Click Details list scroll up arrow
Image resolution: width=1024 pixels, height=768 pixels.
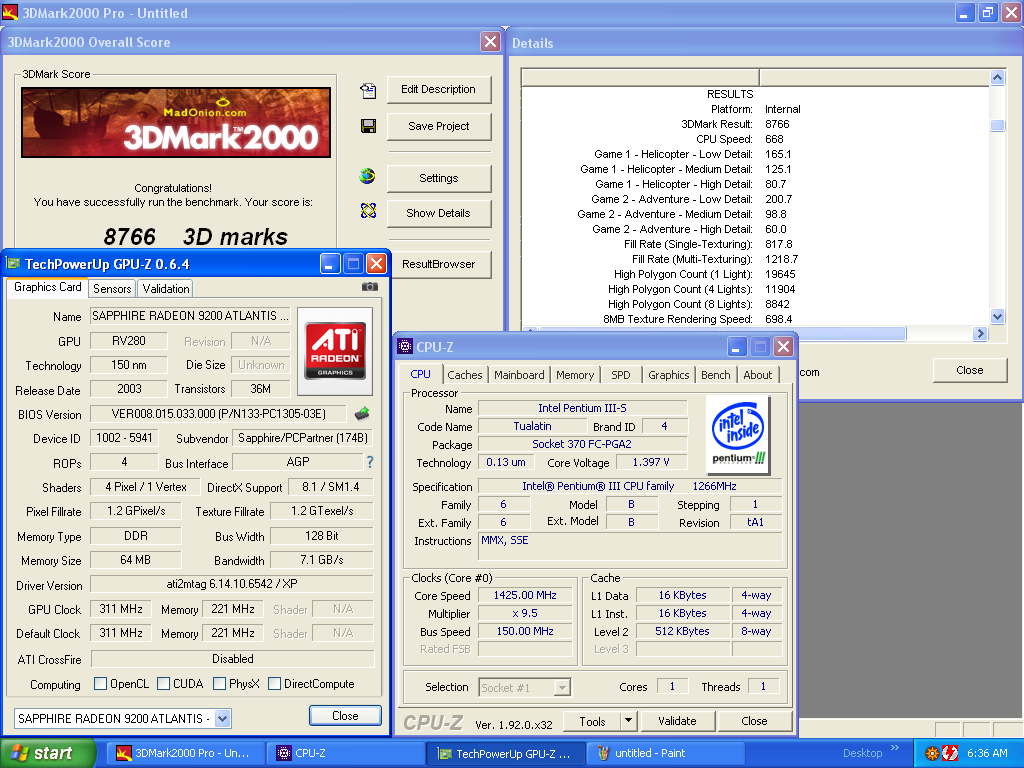pyautogui.click(x=997, y=77)
